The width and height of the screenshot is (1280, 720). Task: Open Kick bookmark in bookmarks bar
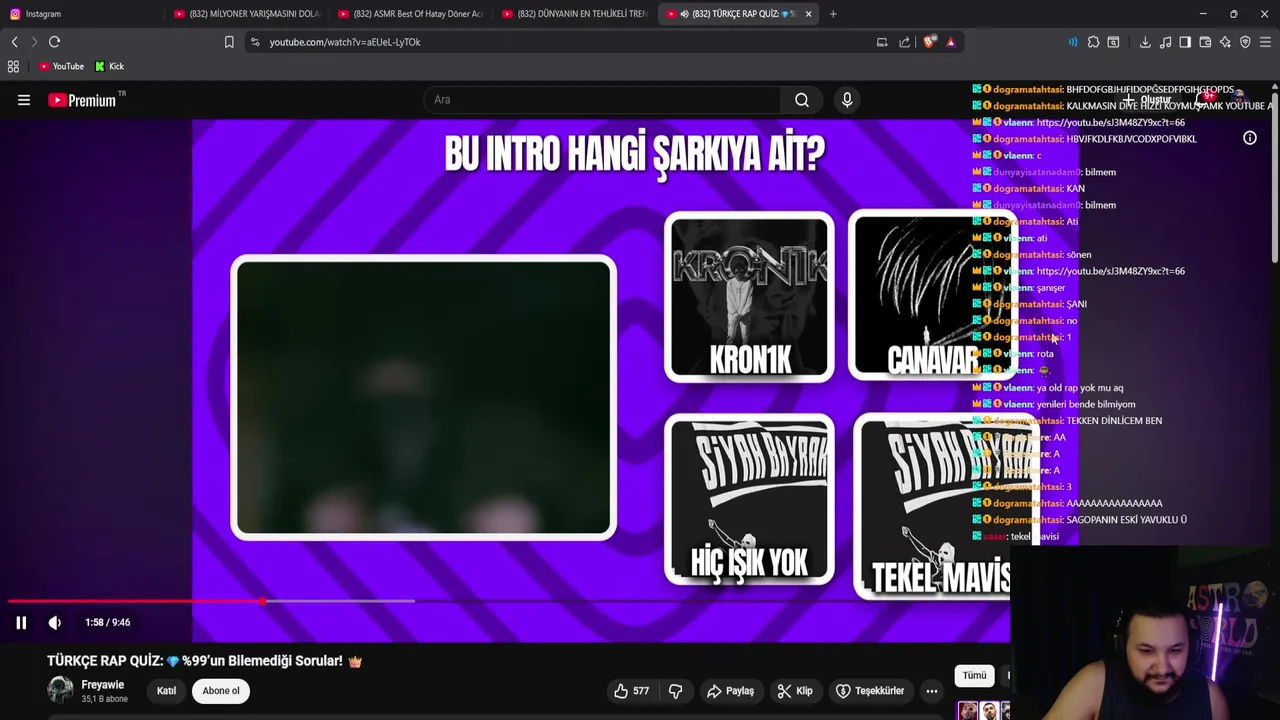[110, 66]
